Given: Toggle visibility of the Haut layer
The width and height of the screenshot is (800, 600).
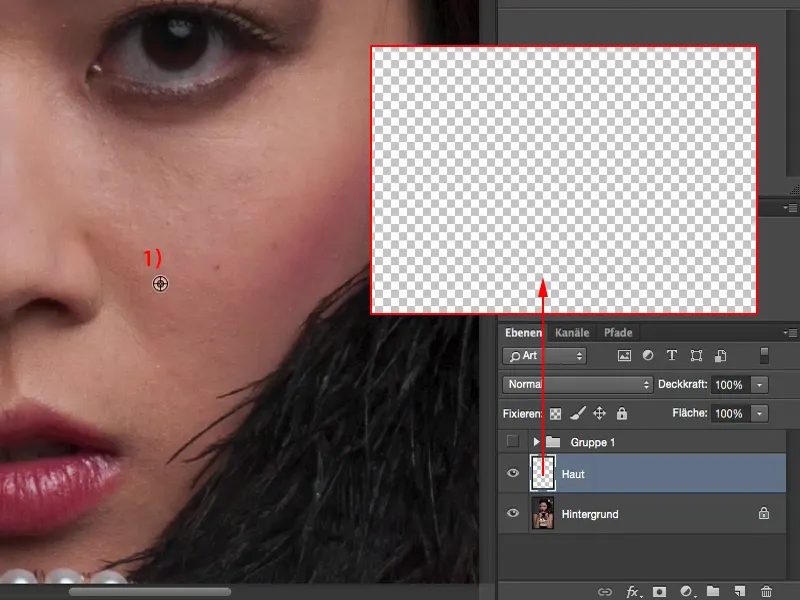Looking at the screenshot, I should click(514, 473).
